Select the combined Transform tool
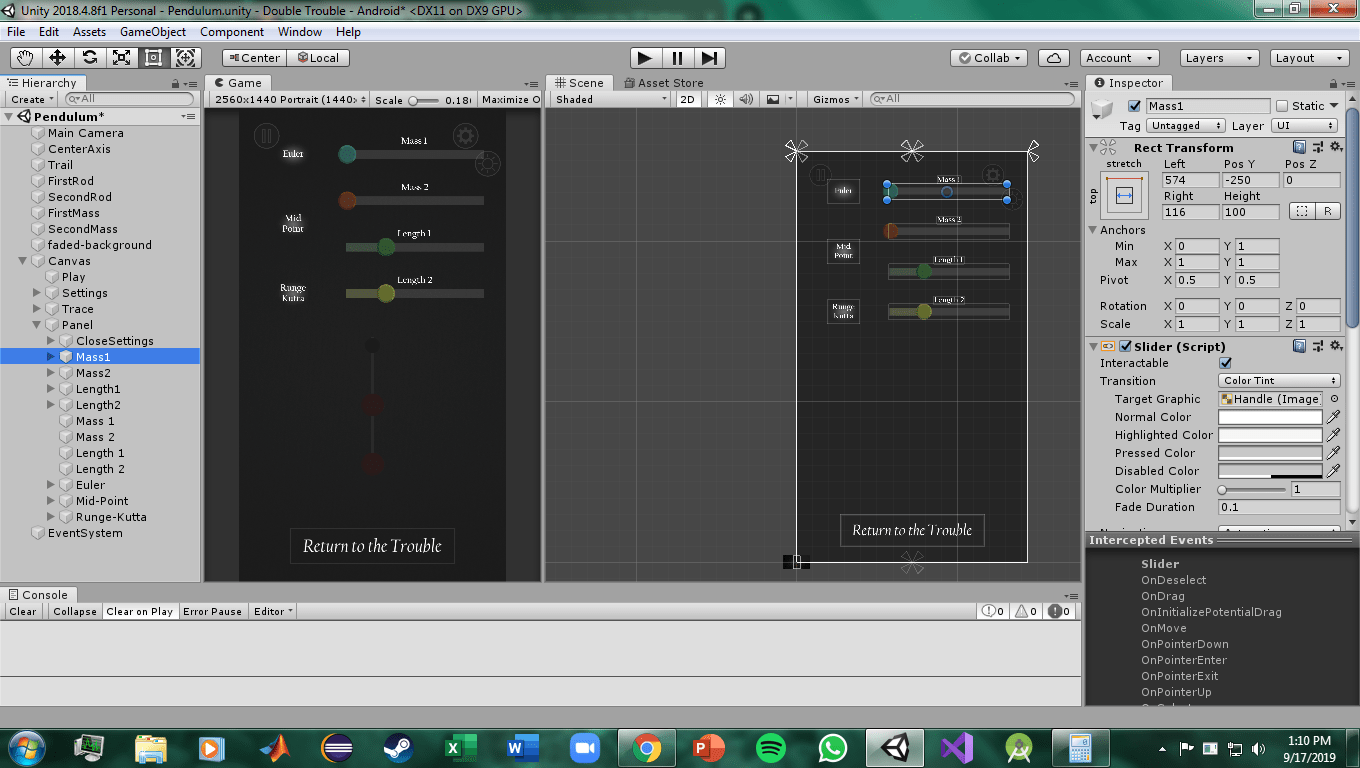The width and height of the screenshot is (1360, 768). point(186,58)
